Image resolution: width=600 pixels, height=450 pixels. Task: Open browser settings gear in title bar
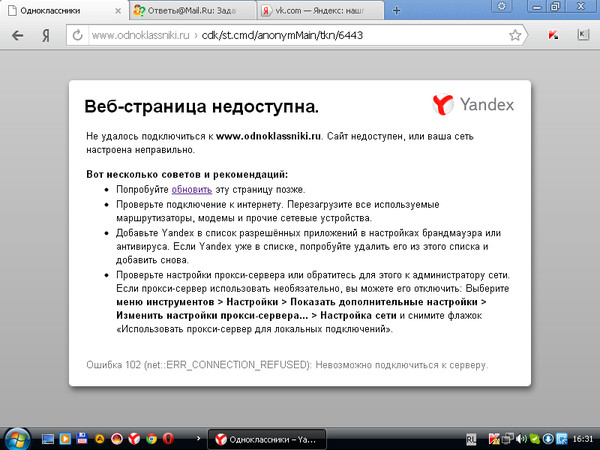pyautogui.click(x=502, y=6)
